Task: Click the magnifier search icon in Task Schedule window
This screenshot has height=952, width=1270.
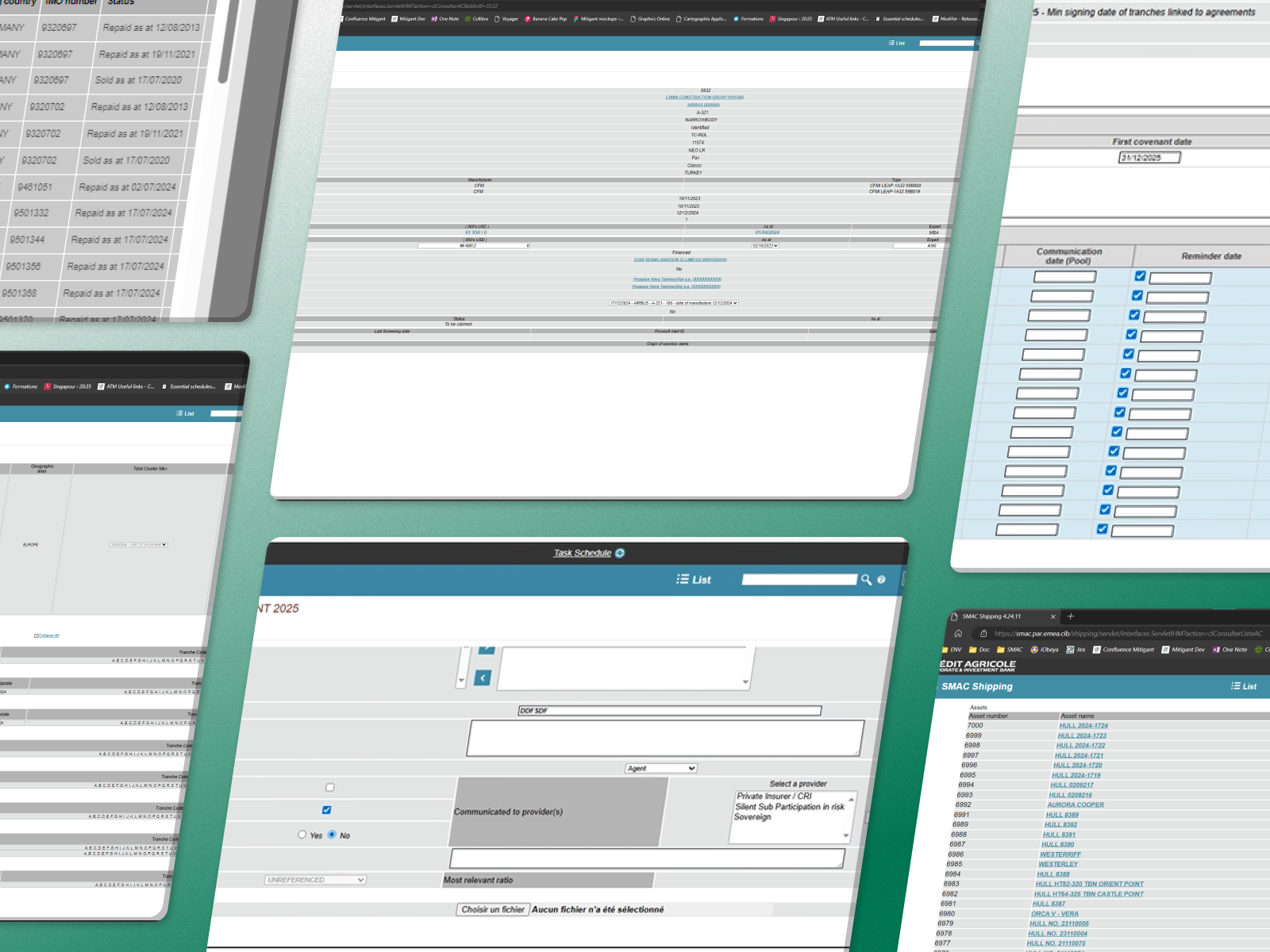Action: click(x=867, y=580)
